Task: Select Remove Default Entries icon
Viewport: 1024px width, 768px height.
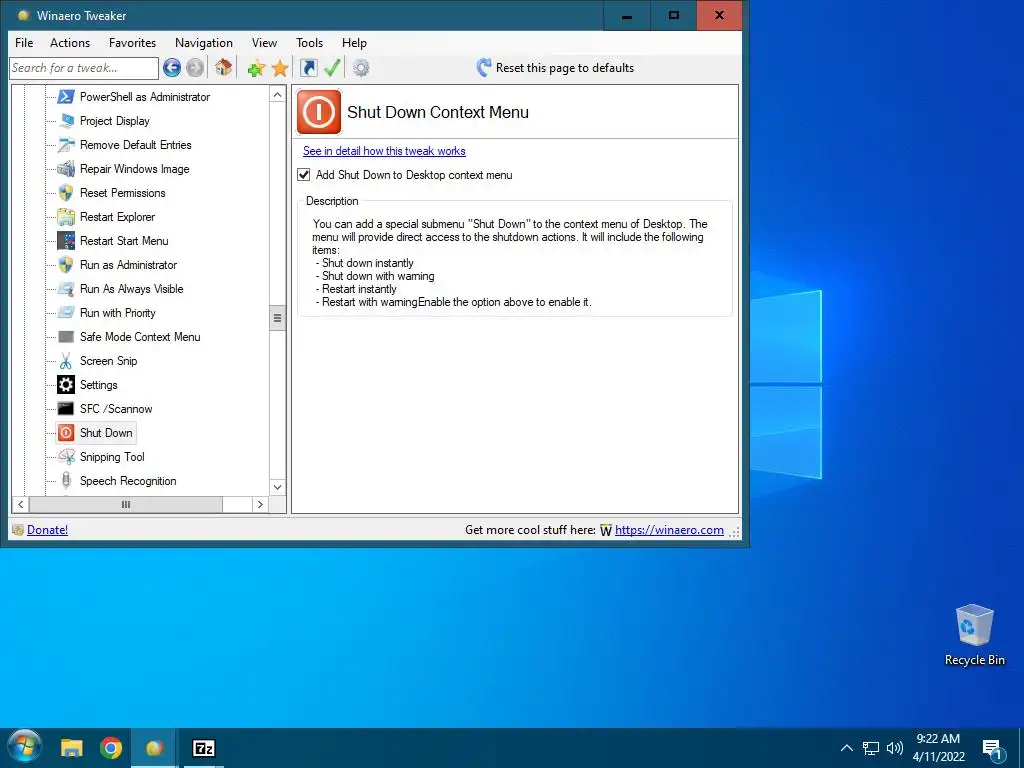Action: [x=66, y=145]
